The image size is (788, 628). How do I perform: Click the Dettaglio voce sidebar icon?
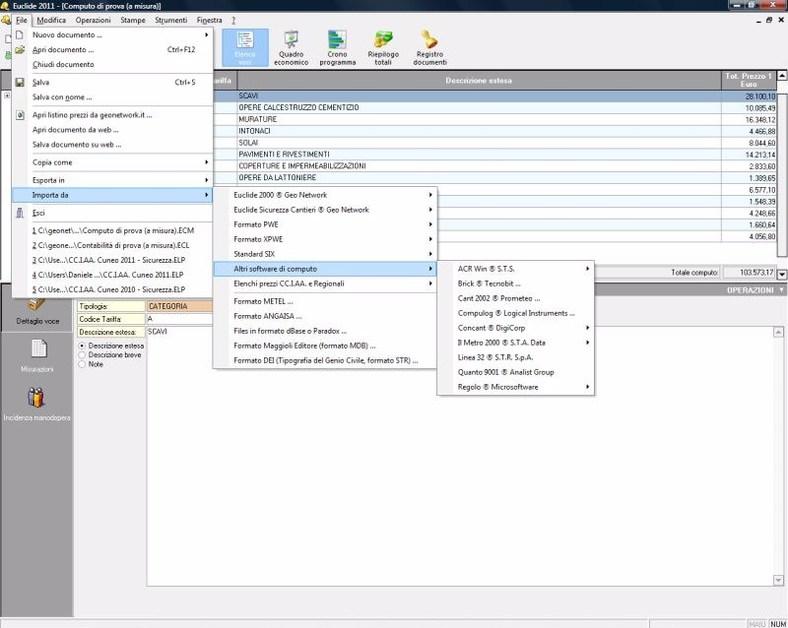pos(38,307)
